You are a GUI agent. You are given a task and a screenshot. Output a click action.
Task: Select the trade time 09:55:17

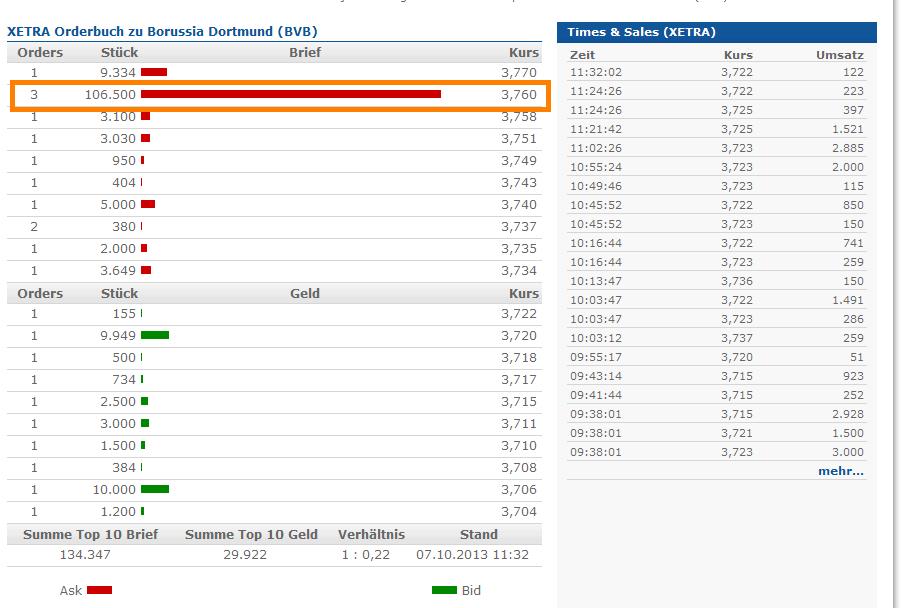tap(596, 357)
